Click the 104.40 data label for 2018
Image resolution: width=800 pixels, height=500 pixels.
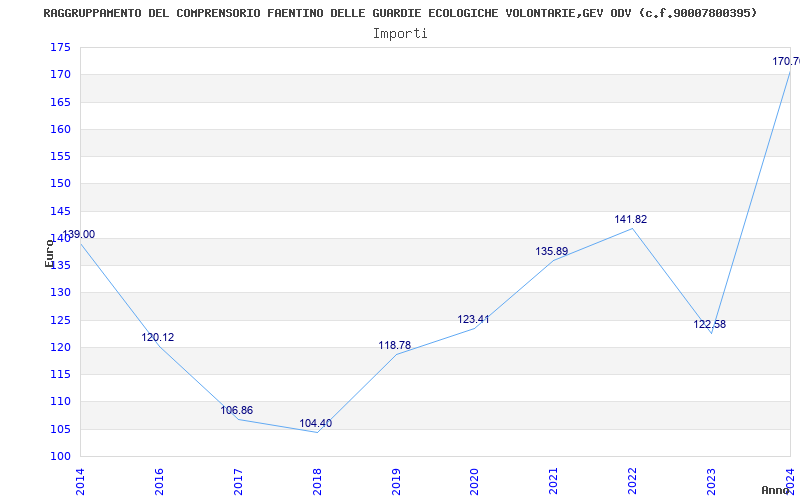[316, 423]
